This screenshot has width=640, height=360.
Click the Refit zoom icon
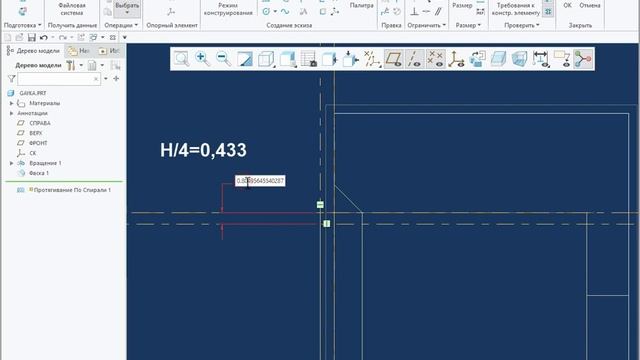point(182,59)
